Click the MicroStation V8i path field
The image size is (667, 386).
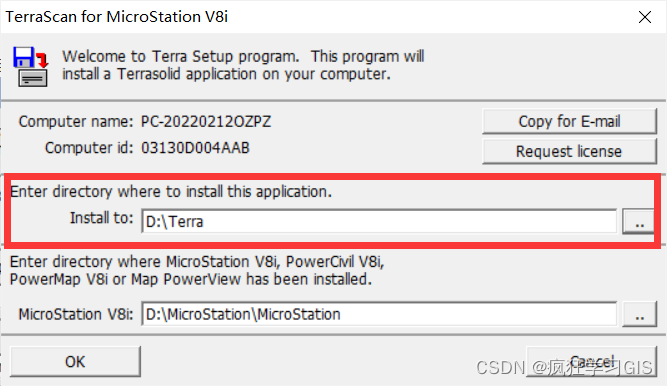tap(379, 314)
